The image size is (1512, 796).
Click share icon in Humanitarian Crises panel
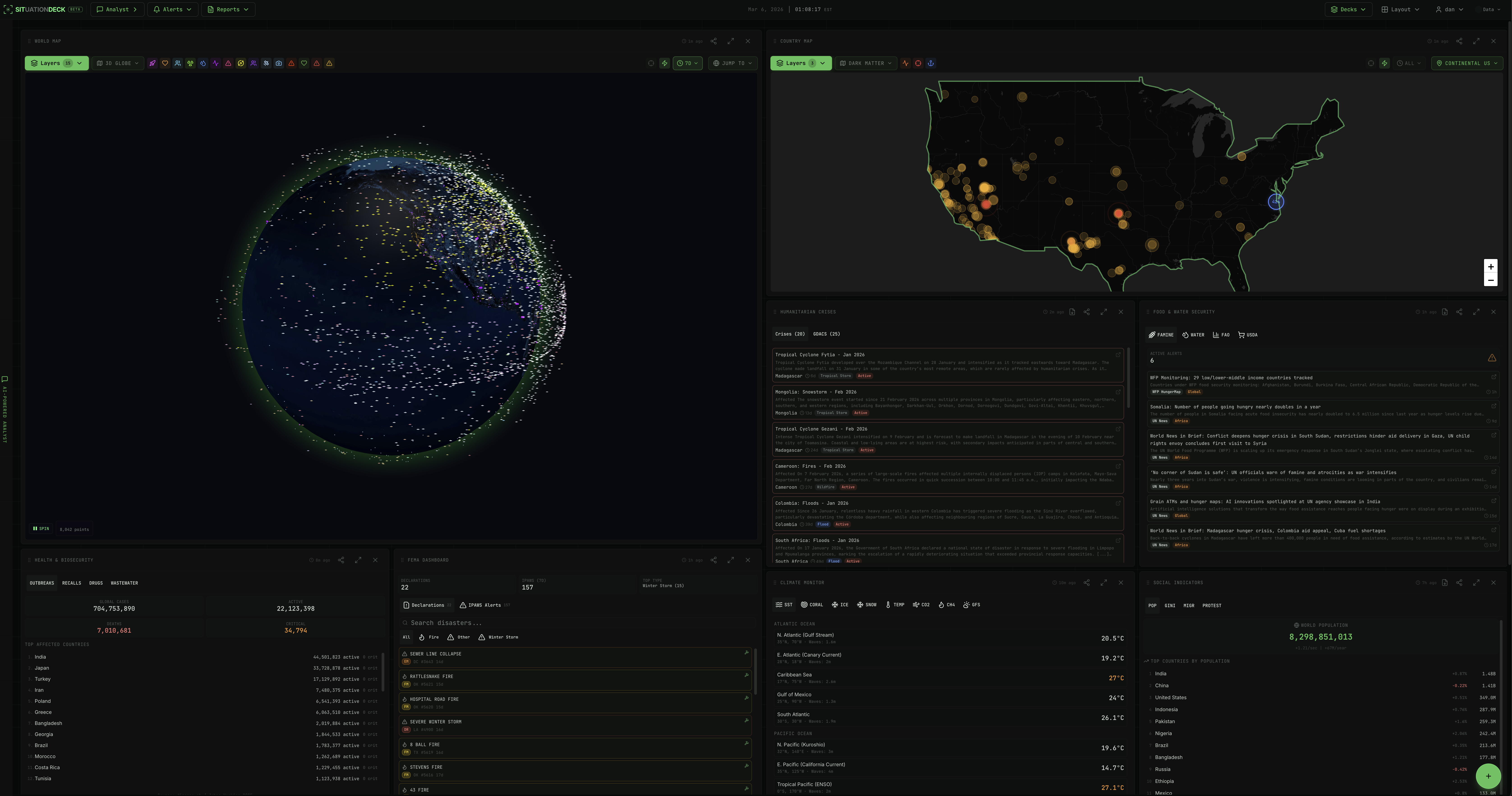1086,312
